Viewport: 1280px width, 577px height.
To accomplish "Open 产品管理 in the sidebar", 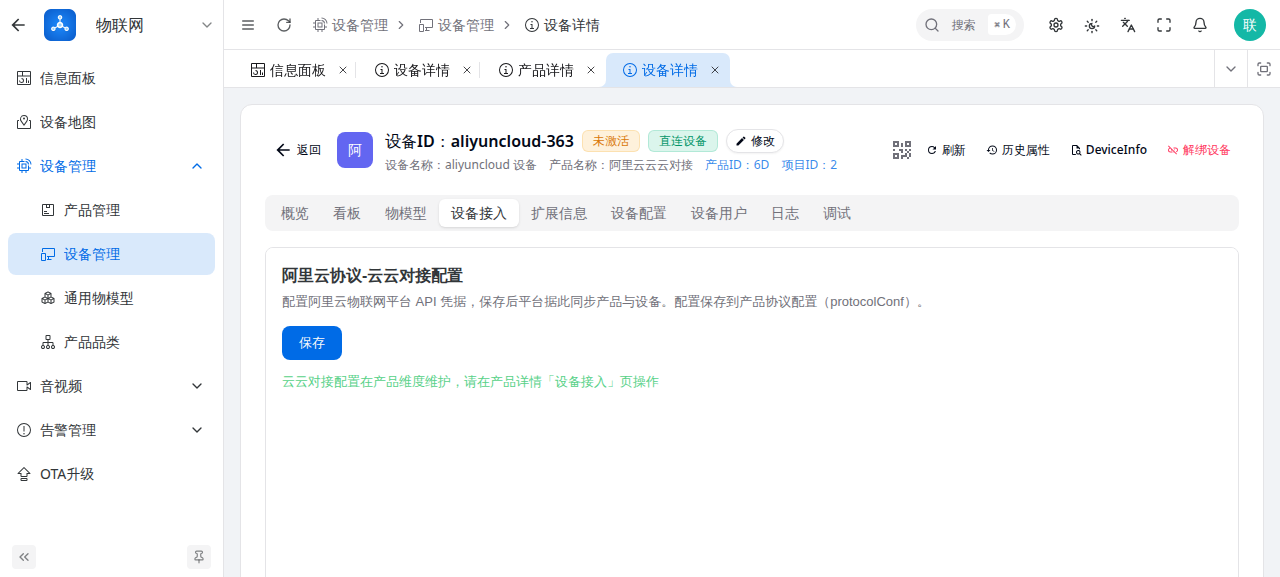I will [111, 210].
